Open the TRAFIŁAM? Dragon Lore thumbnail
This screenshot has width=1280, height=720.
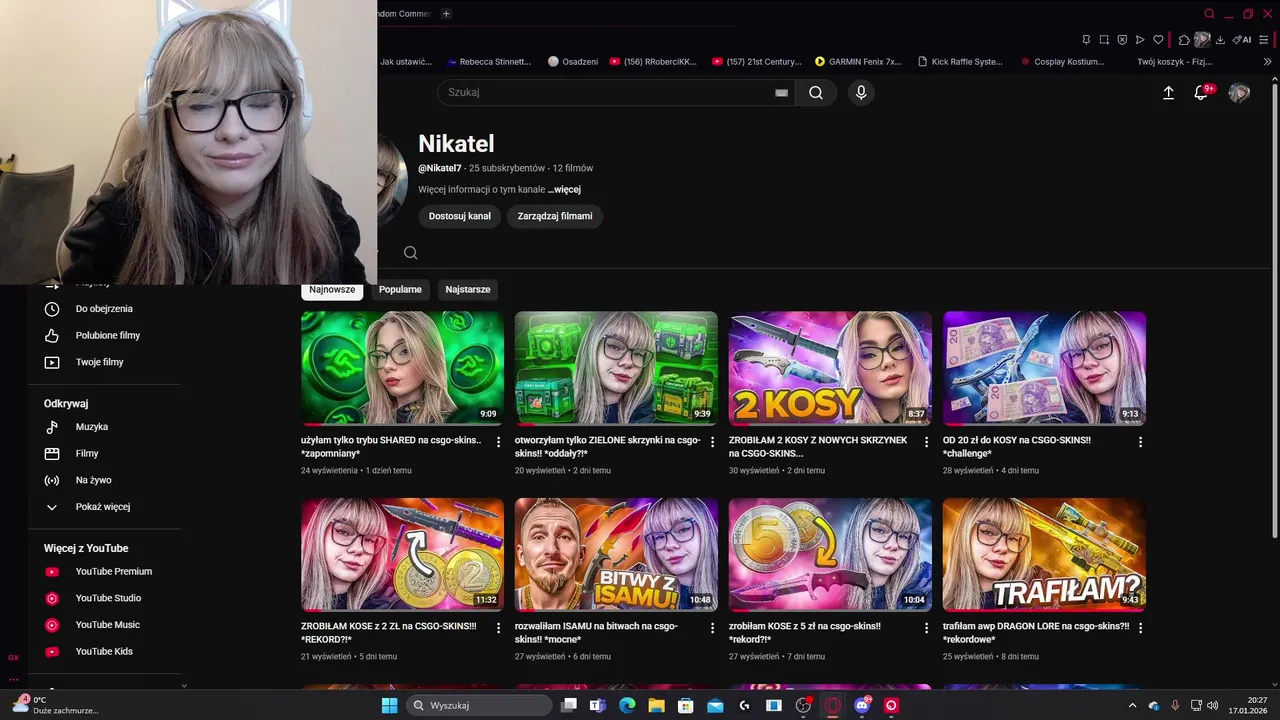[x=1044, y=554]
